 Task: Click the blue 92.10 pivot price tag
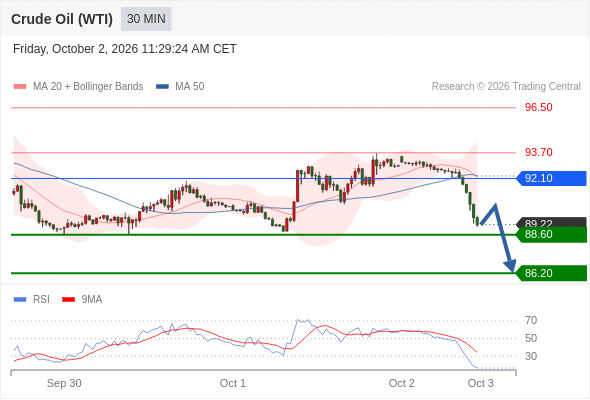(x=551, y=178)
